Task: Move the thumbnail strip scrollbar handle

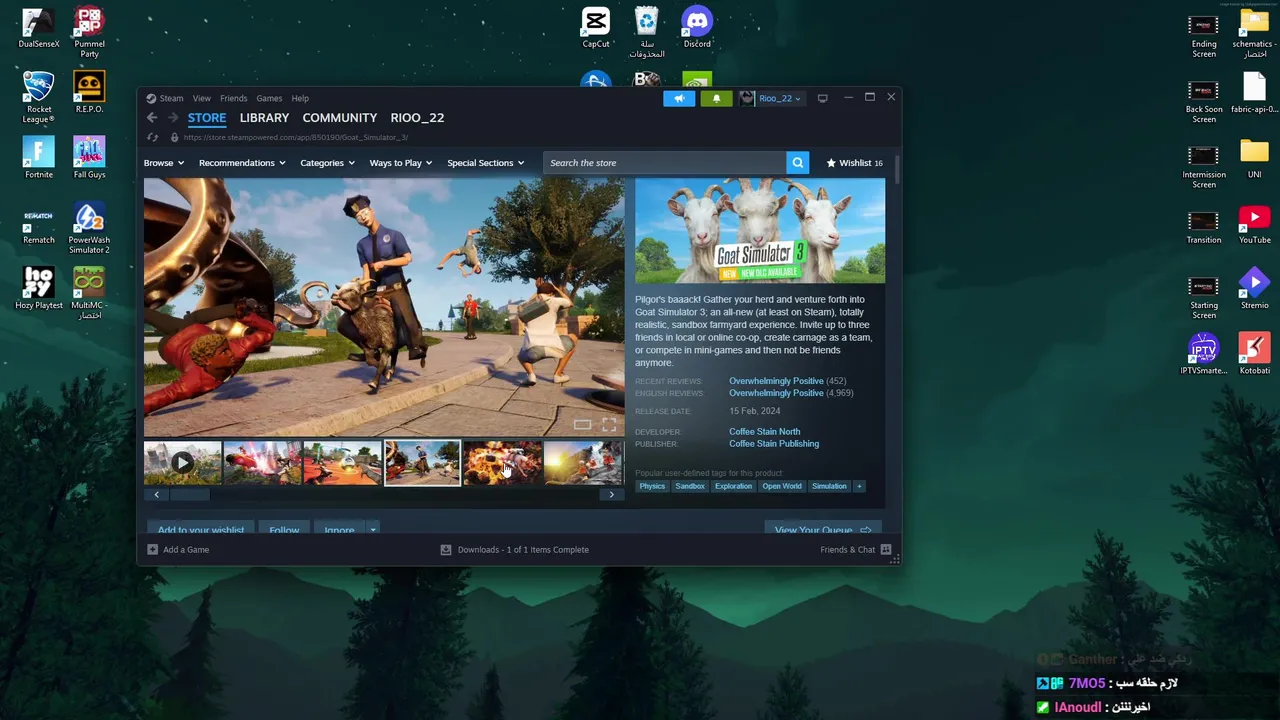Action: coord(189,494)
